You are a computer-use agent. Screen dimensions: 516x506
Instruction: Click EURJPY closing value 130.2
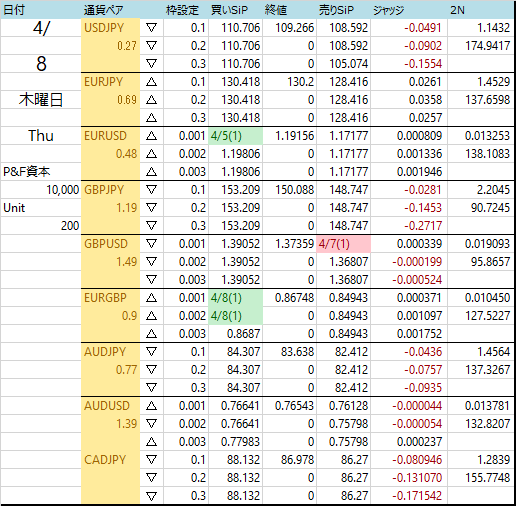pos(301,82)
